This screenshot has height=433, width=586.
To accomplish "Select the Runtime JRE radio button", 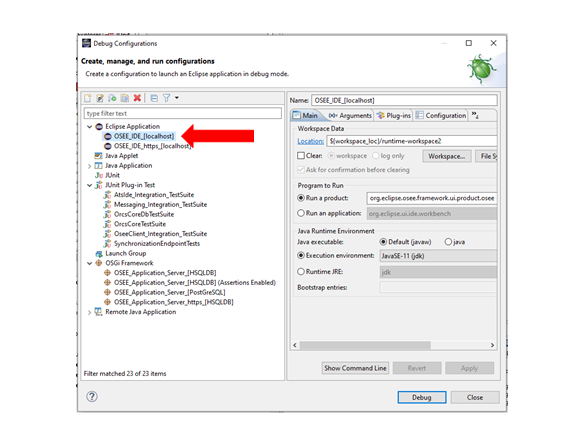I will tap(301, 272).
